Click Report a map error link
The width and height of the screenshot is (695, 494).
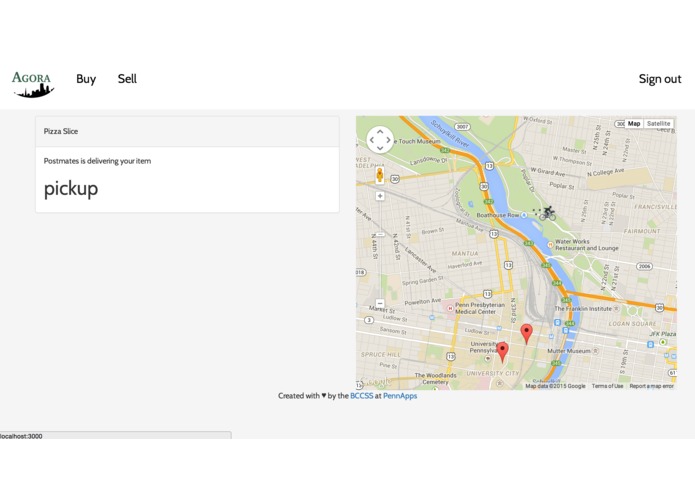tap(652, 386)
